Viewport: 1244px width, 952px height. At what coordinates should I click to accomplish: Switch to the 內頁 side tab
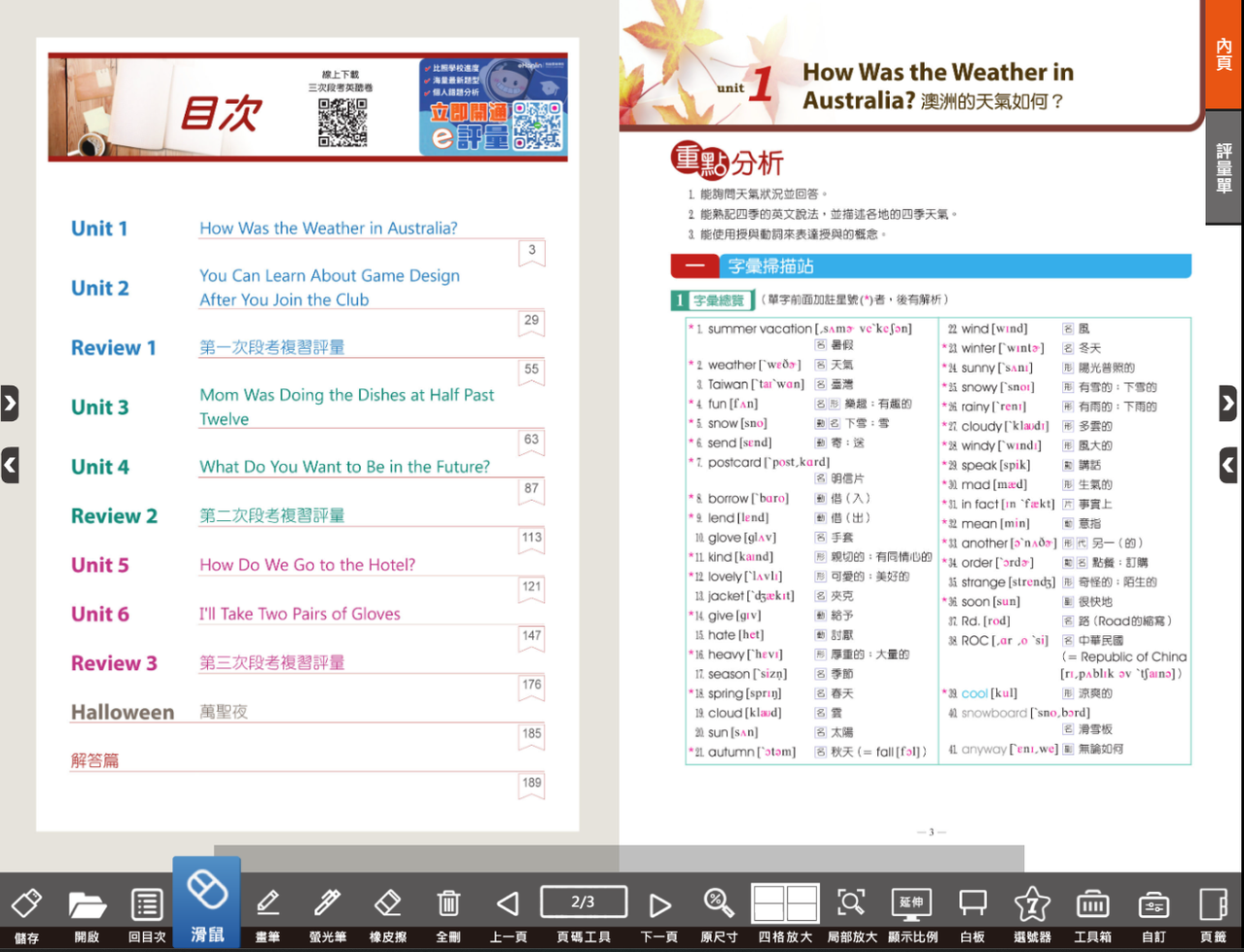click(x=1224, y=54)
